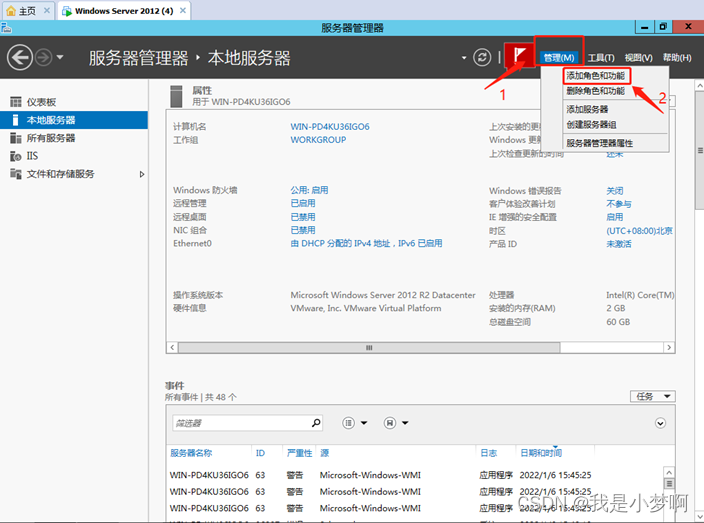Click computer name WIN-PD4KU36IGO6 link
This screenshot has width=704, height=523.
tap(330, 127)
